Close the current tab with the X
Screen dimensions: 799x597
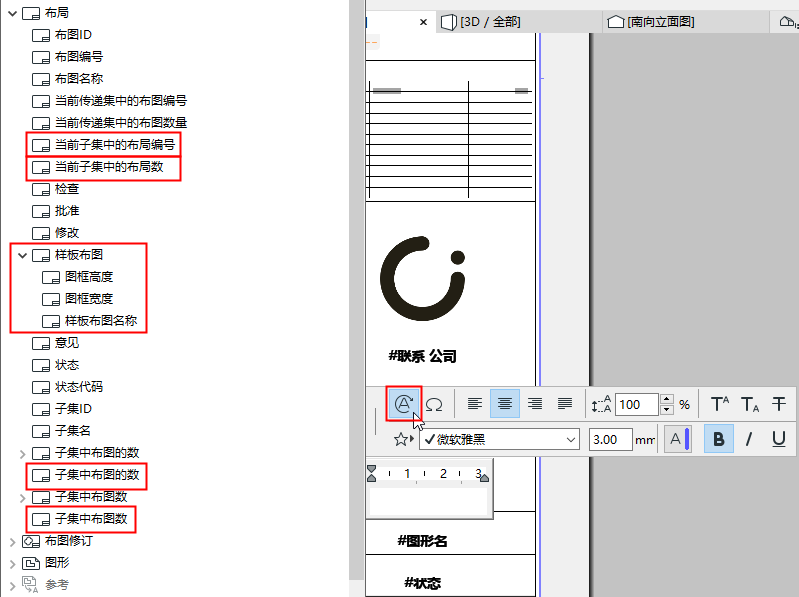[x=423, y=22]
